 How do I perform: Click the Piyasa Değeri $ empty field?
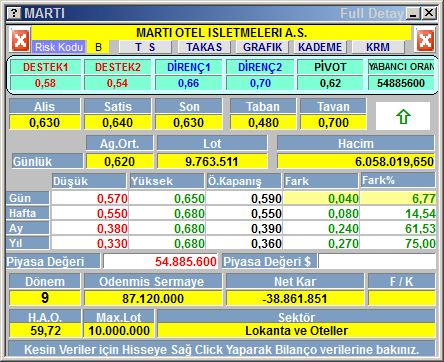pos(377,261)
